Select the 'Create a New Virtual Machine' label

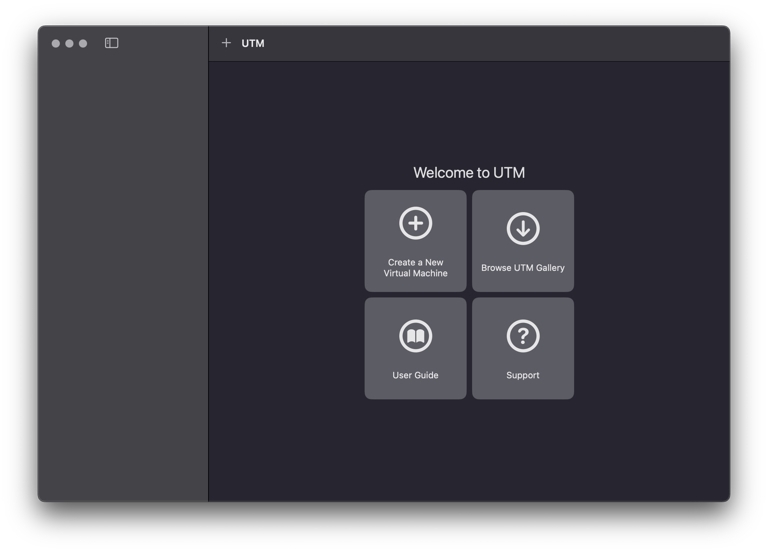[415, 268]
